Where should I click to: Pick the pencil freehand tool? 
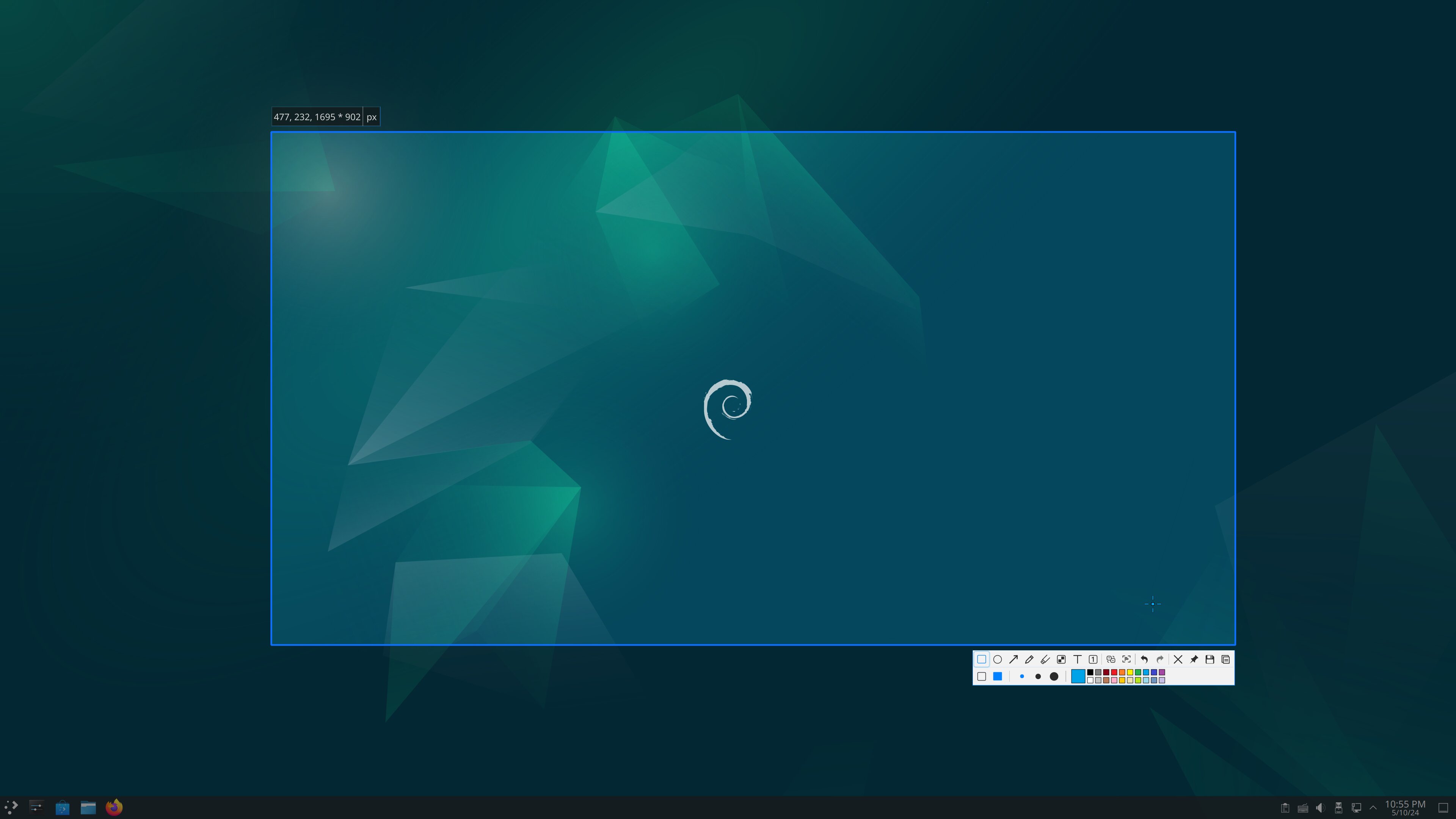1029,659
